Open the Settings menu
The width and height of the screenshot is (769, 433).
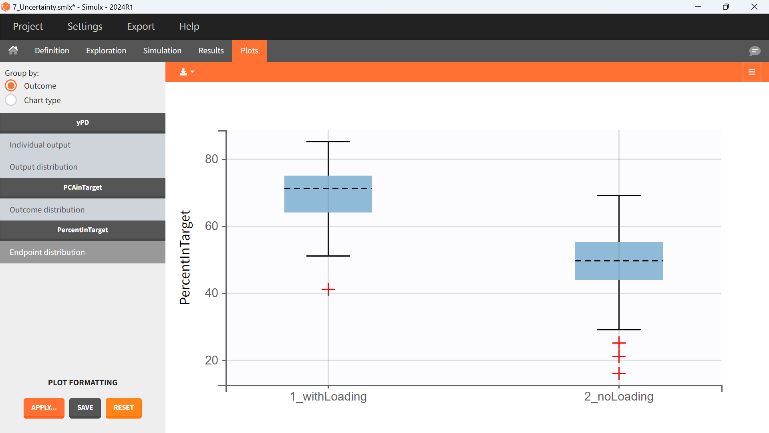click(85, 27)
